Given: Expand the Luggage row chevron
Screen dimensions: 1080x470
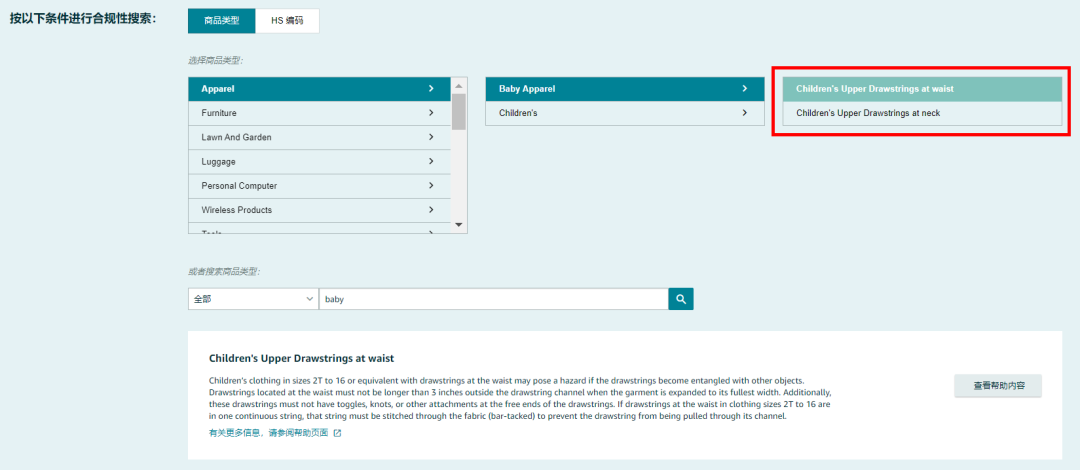Looking at the screenshot, I should (431, 161).
